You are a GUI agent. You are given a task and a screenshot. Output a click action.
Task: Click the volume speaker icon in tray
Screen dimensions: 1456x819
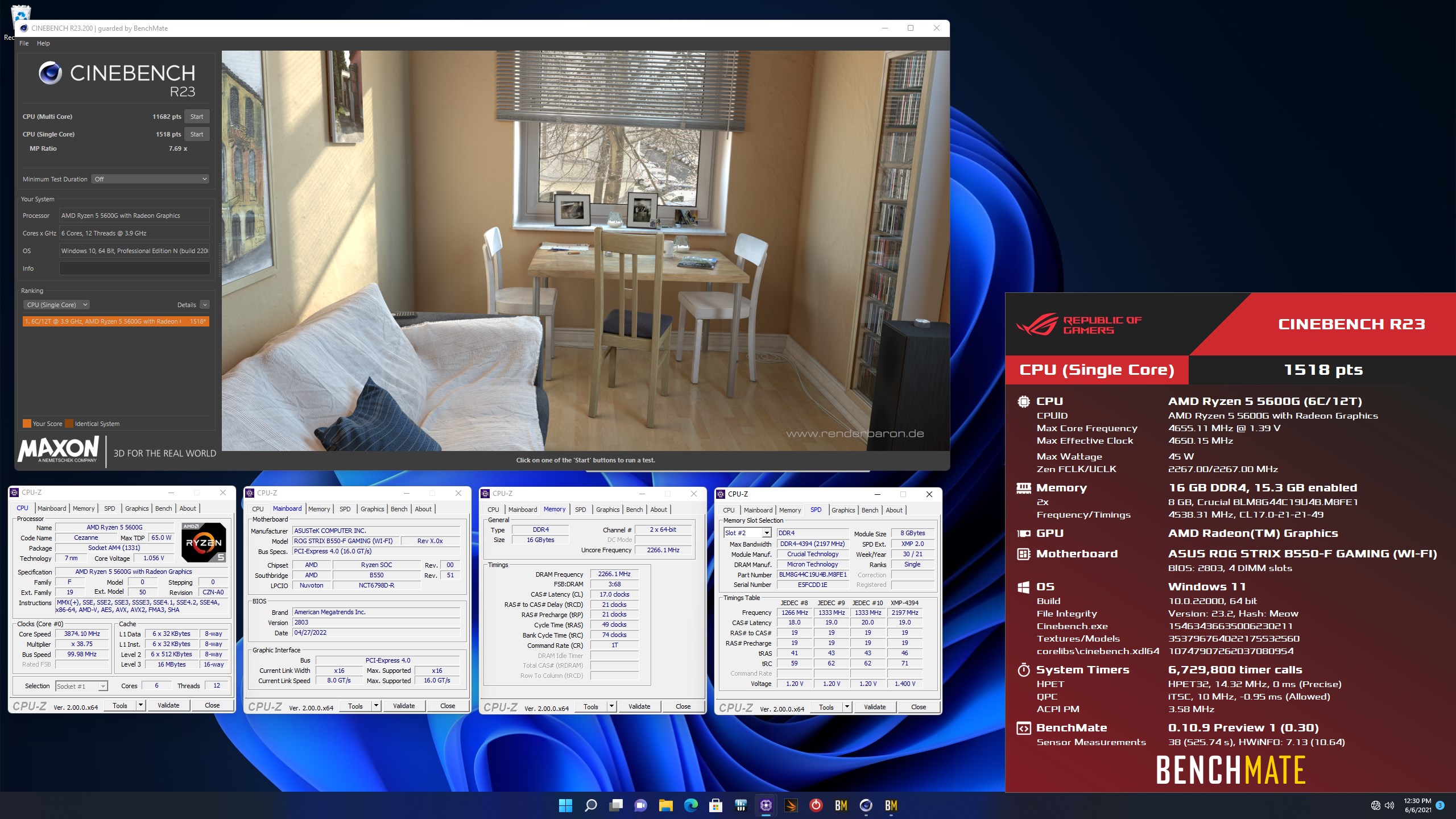coord(1389,805)
